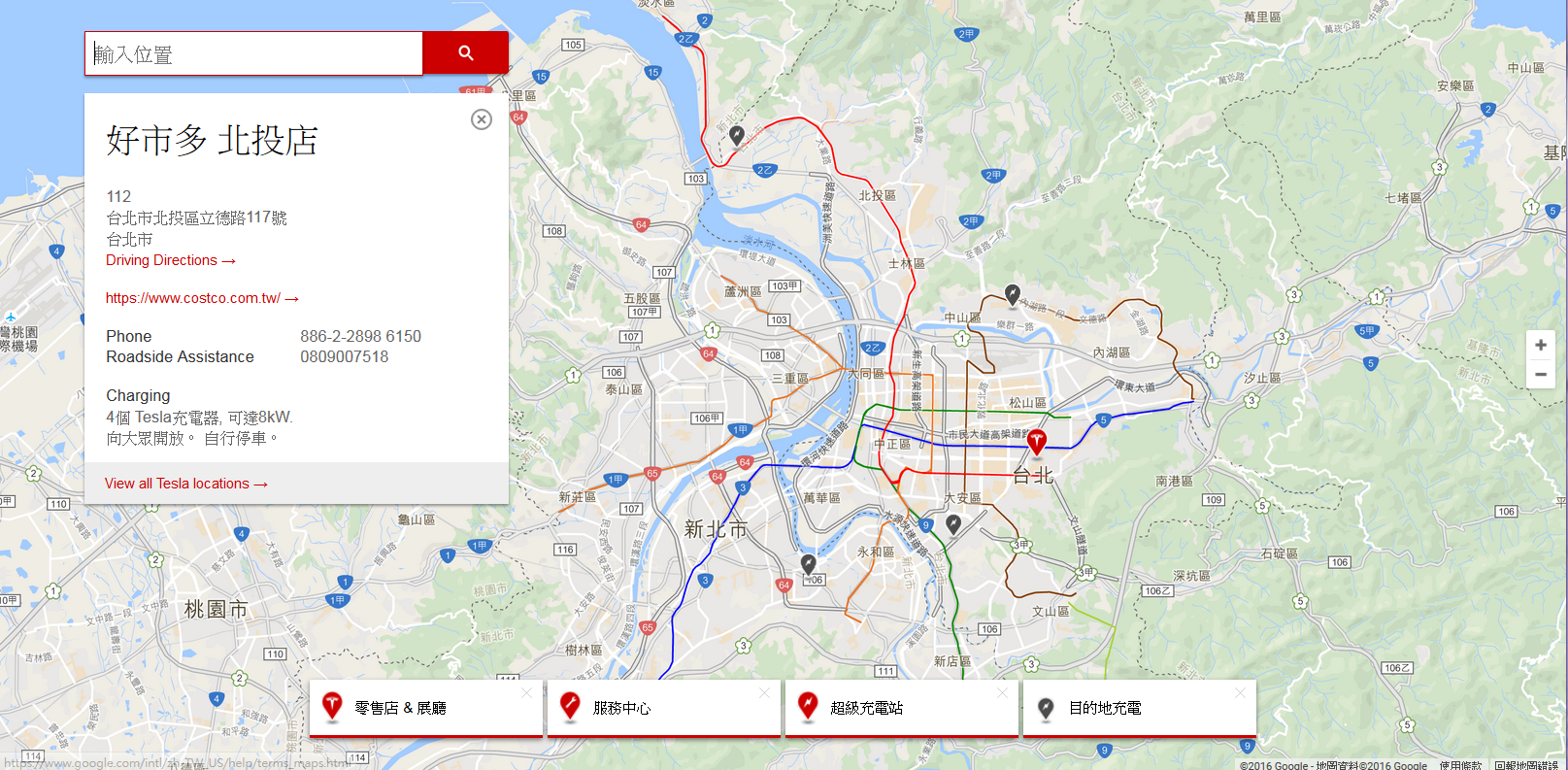This screenshot has width=1568, height=770.
Task: Click the 向大眾開放。 自行停車。 text
Action: (193, 438)
